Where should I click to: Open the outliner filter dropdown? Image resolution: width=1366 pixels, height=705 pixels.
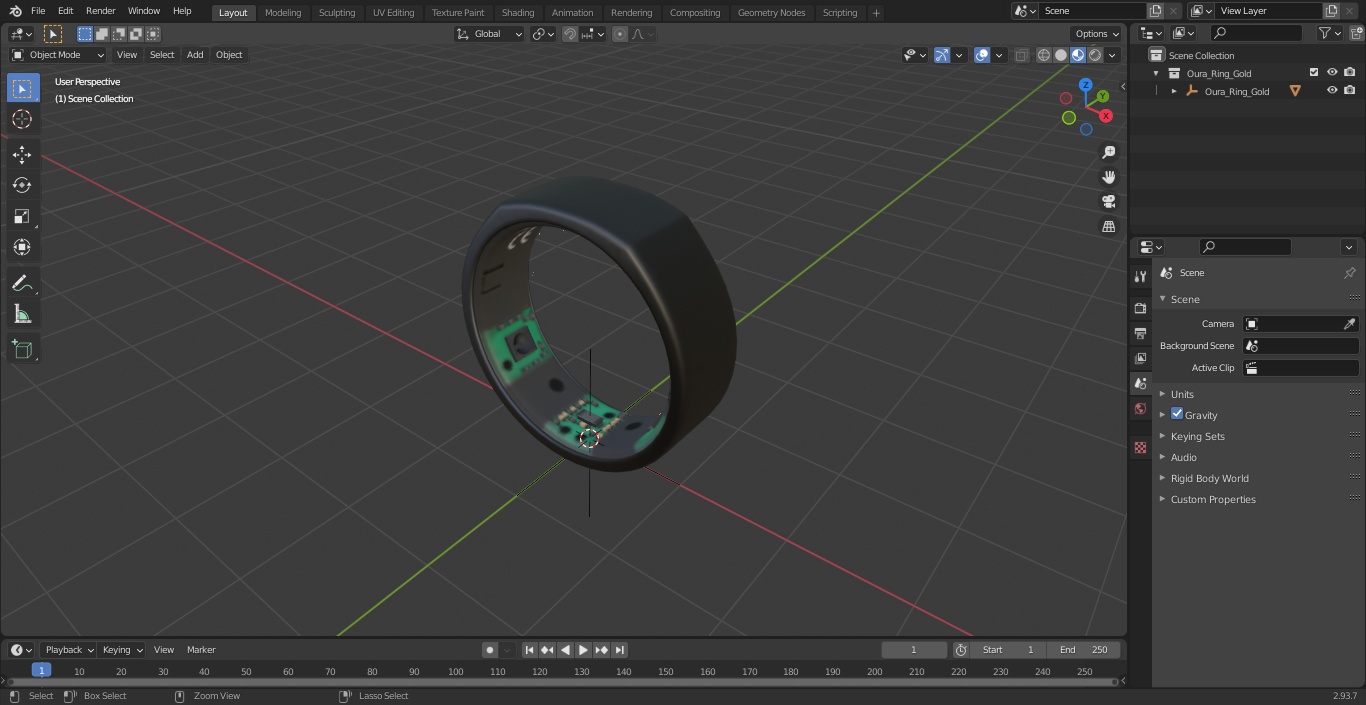[1330, 34]
